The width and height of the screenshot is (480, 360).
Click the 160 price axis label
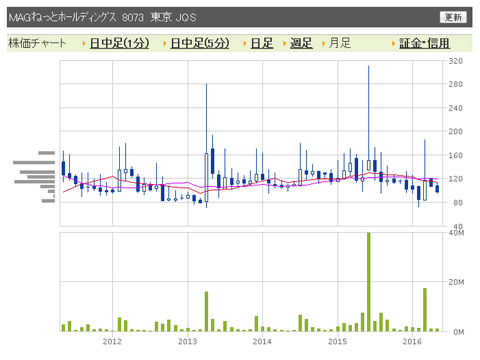[456, 155]
